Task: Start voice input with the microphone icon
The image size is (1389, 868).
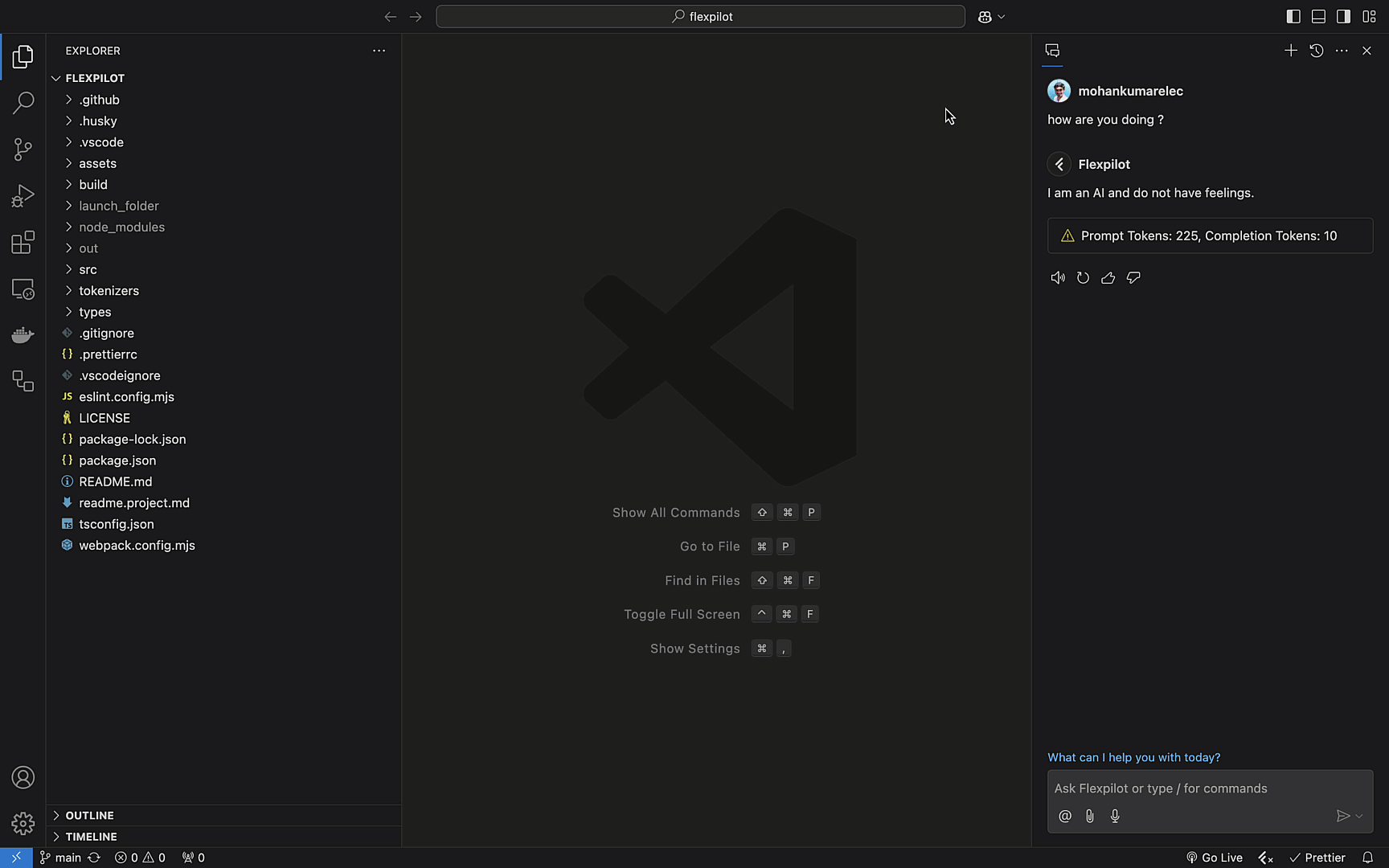Action: (x=1115, y=816)
